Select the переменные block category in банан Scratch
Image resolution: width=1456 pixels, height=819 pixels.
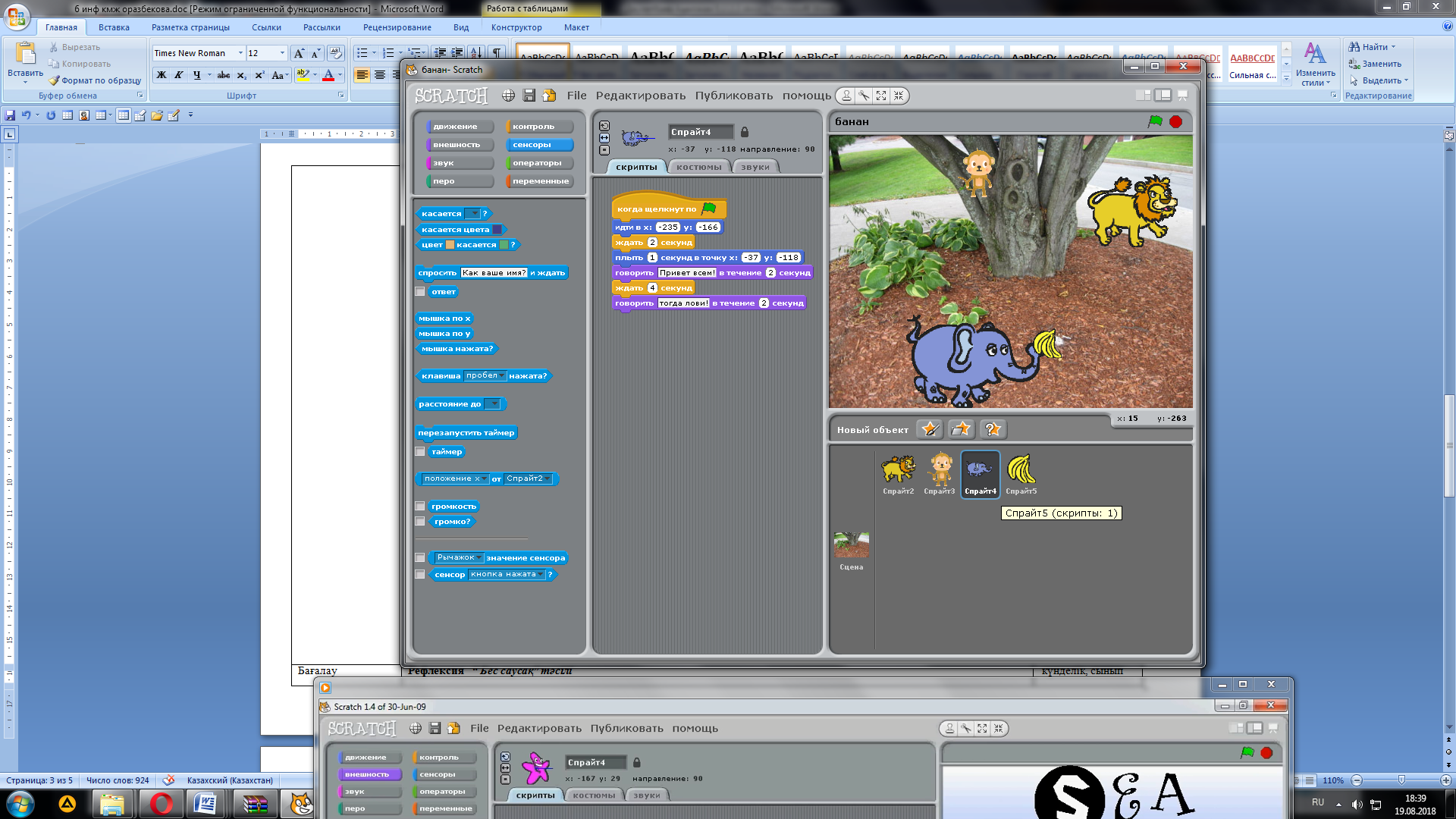(x=539, y=181)
